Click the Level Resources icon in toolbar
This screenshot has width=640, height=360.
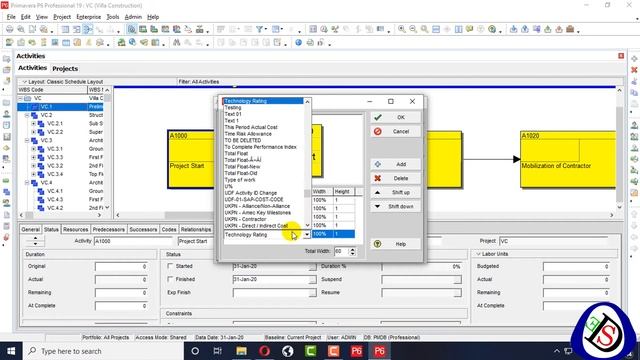click(335, 29)
